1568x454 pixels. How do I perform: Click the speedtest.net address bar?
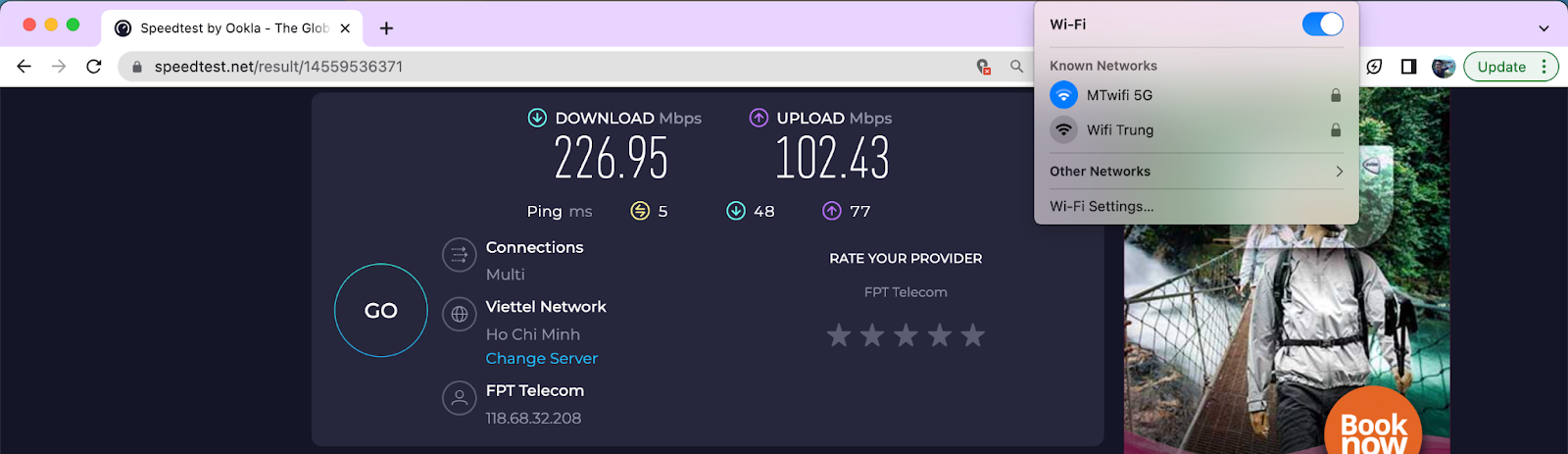[549, 67]
